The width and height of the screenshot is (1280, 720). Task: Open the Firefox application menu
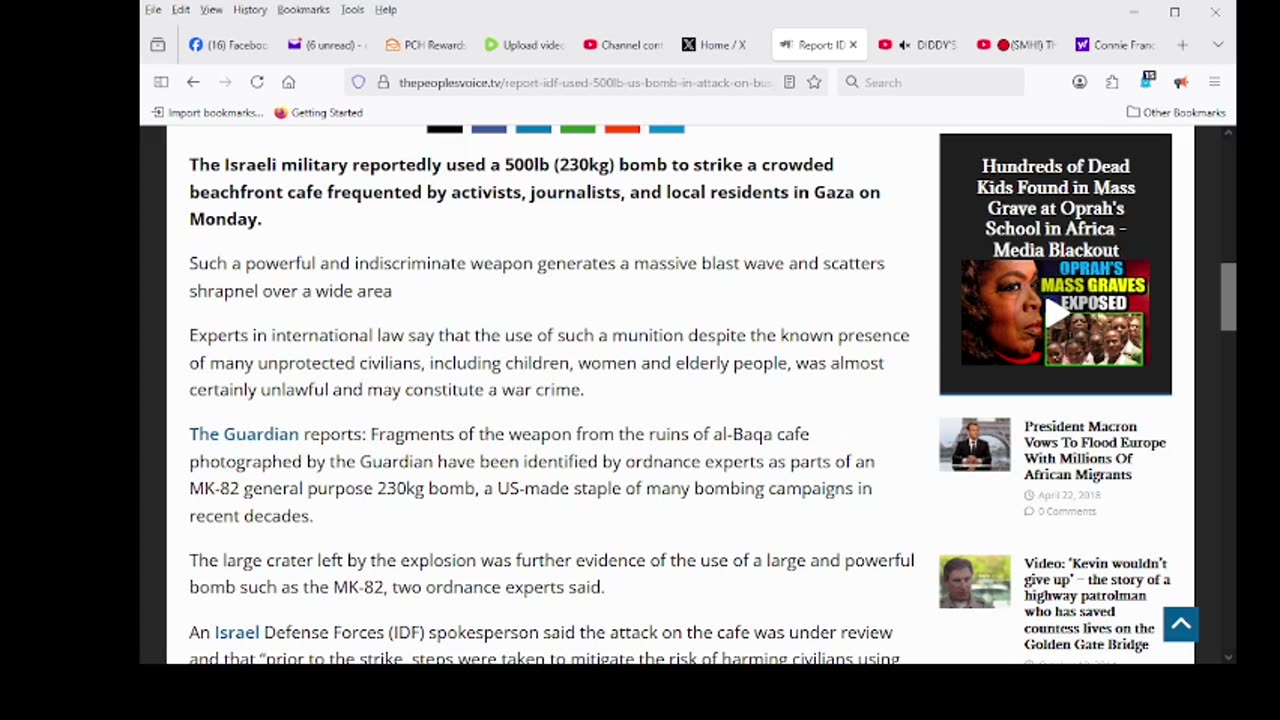click(1214, 82)
